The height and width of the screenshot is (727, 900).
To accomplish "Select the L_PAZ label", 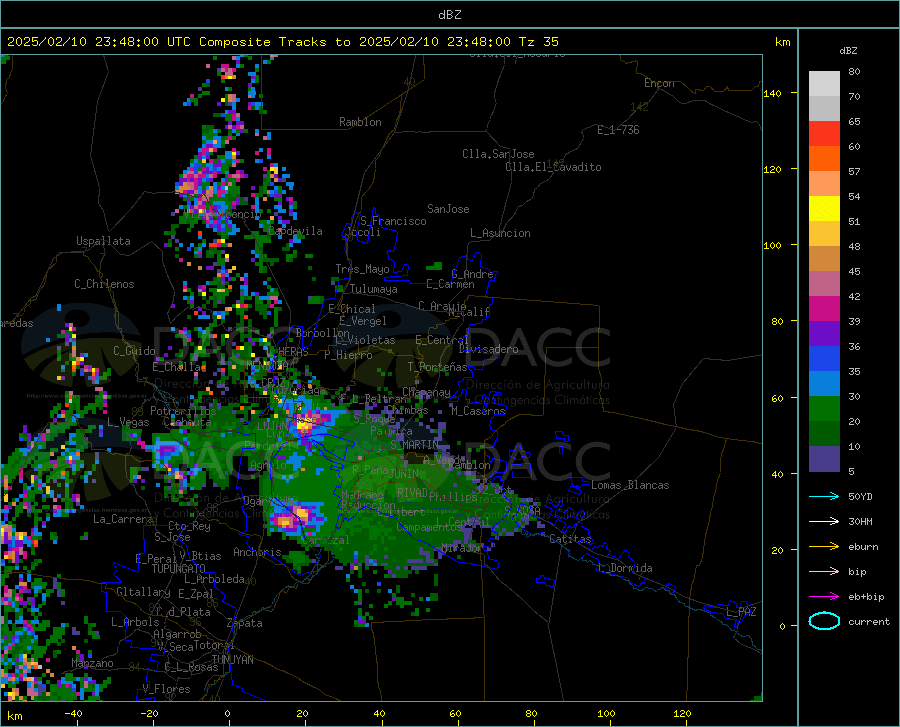I will pos(741,612).
